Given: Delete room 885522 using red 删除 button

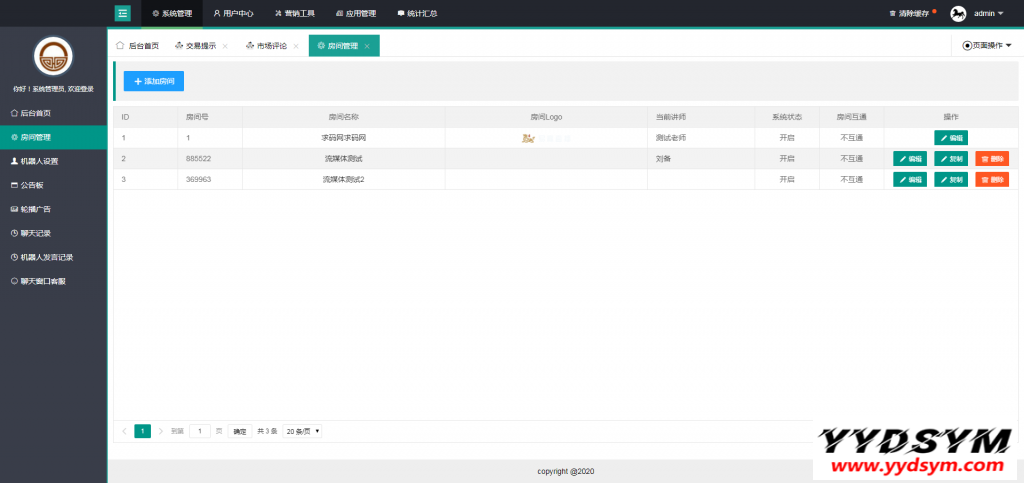Looking at the screenshot, I should point(992,158).
